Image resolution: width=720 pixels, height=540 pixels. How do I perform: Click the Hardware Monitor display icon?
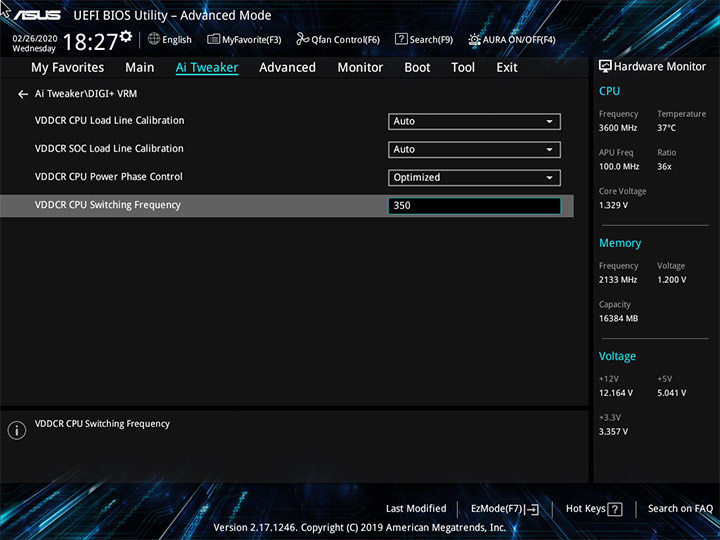click(605, 66)
